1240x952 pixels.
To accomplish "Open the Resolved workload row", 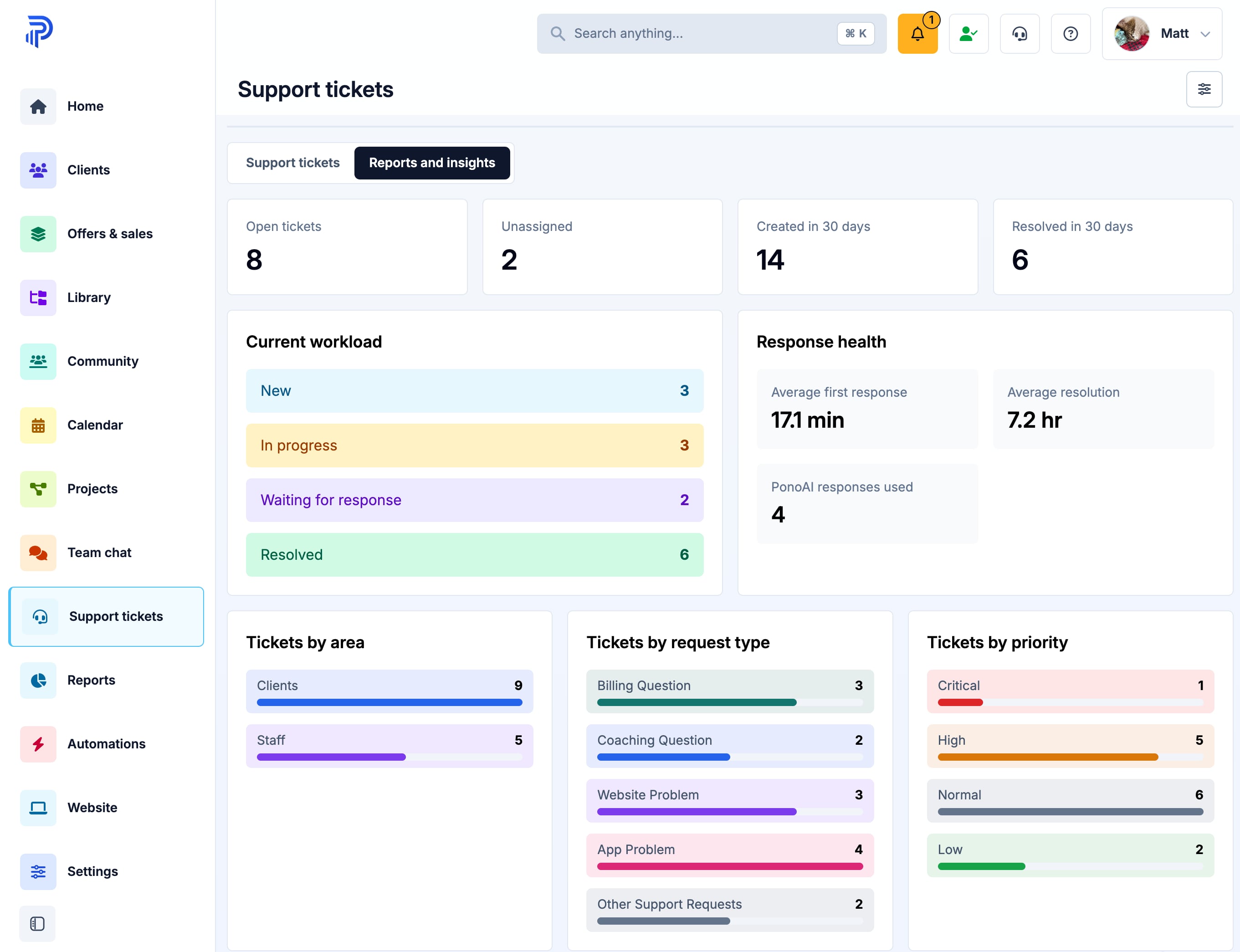I will [x=474, y=554].
